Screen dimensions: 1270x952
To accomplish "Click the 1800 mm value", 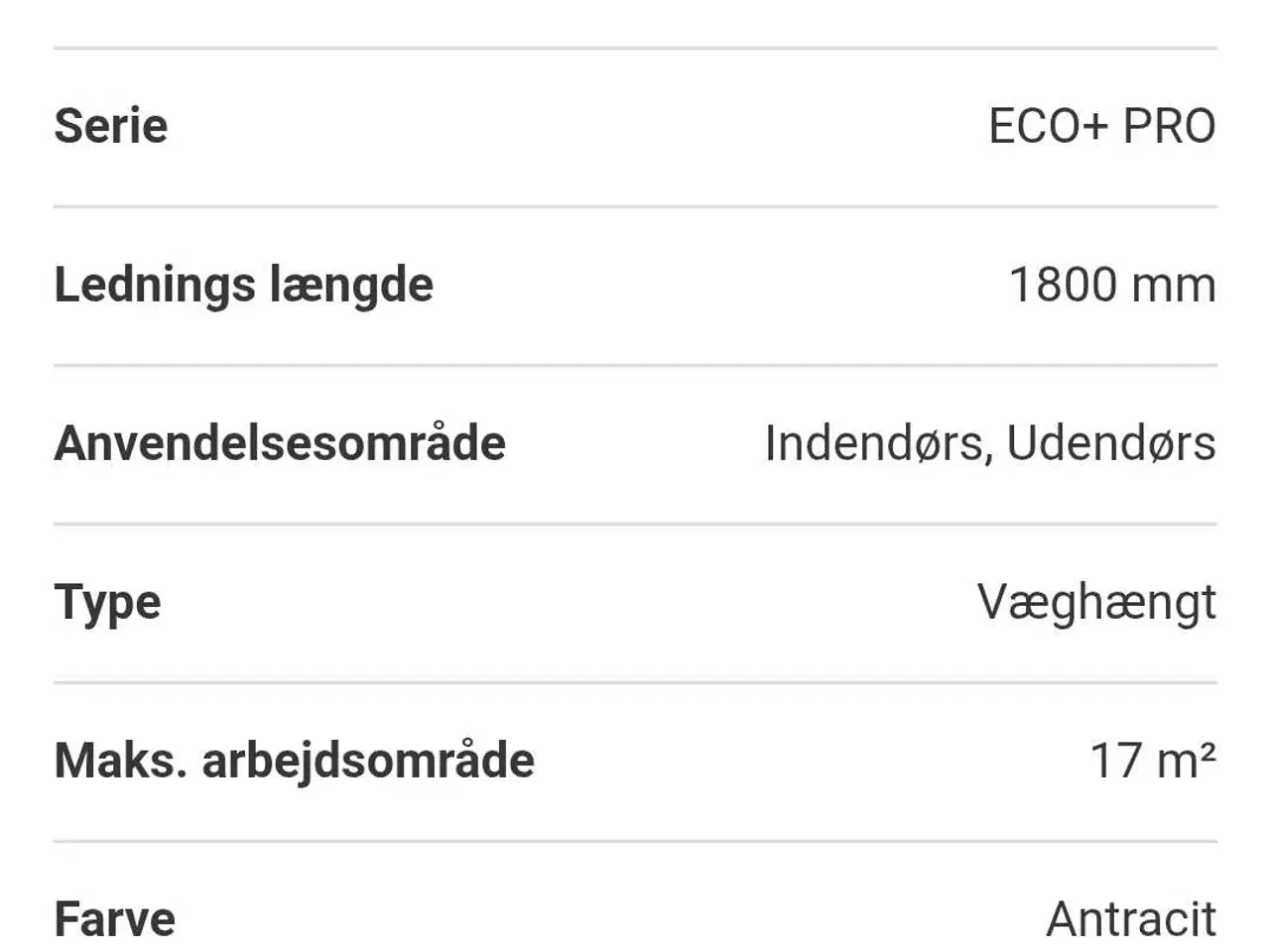I will (x=1112, y=286).
